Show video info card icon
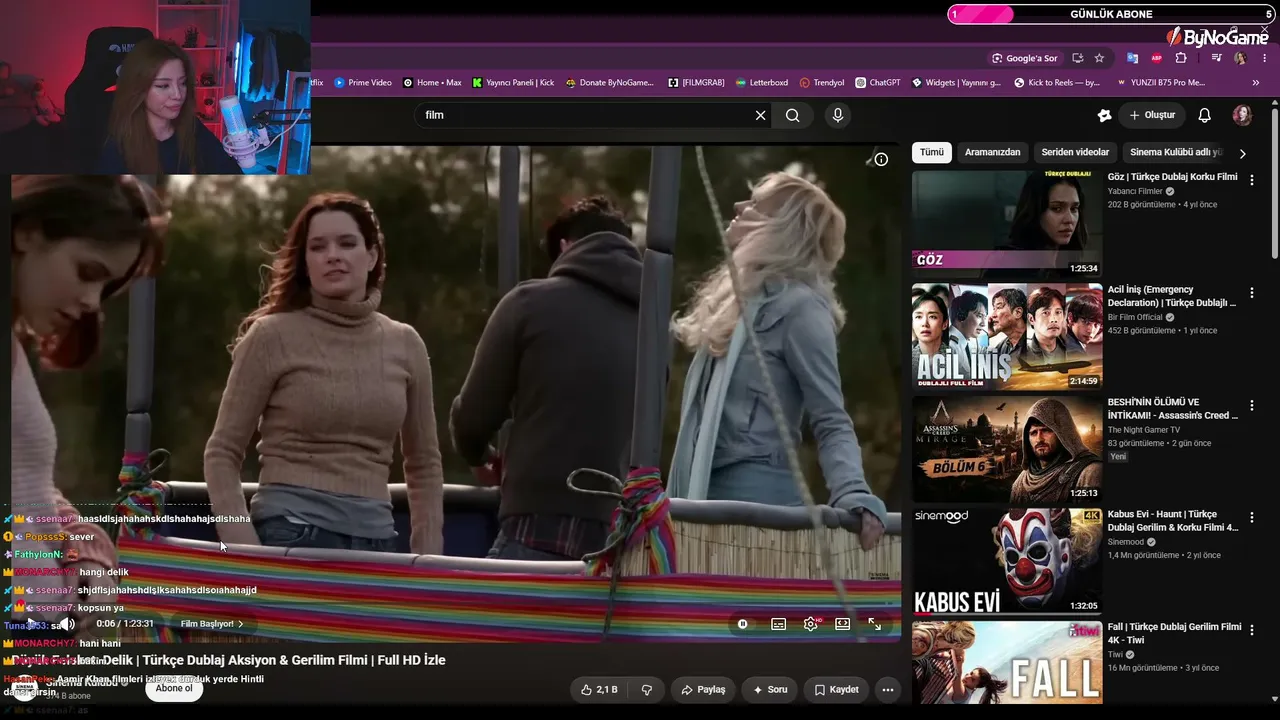1280x720 pixels. pos(881,159)
